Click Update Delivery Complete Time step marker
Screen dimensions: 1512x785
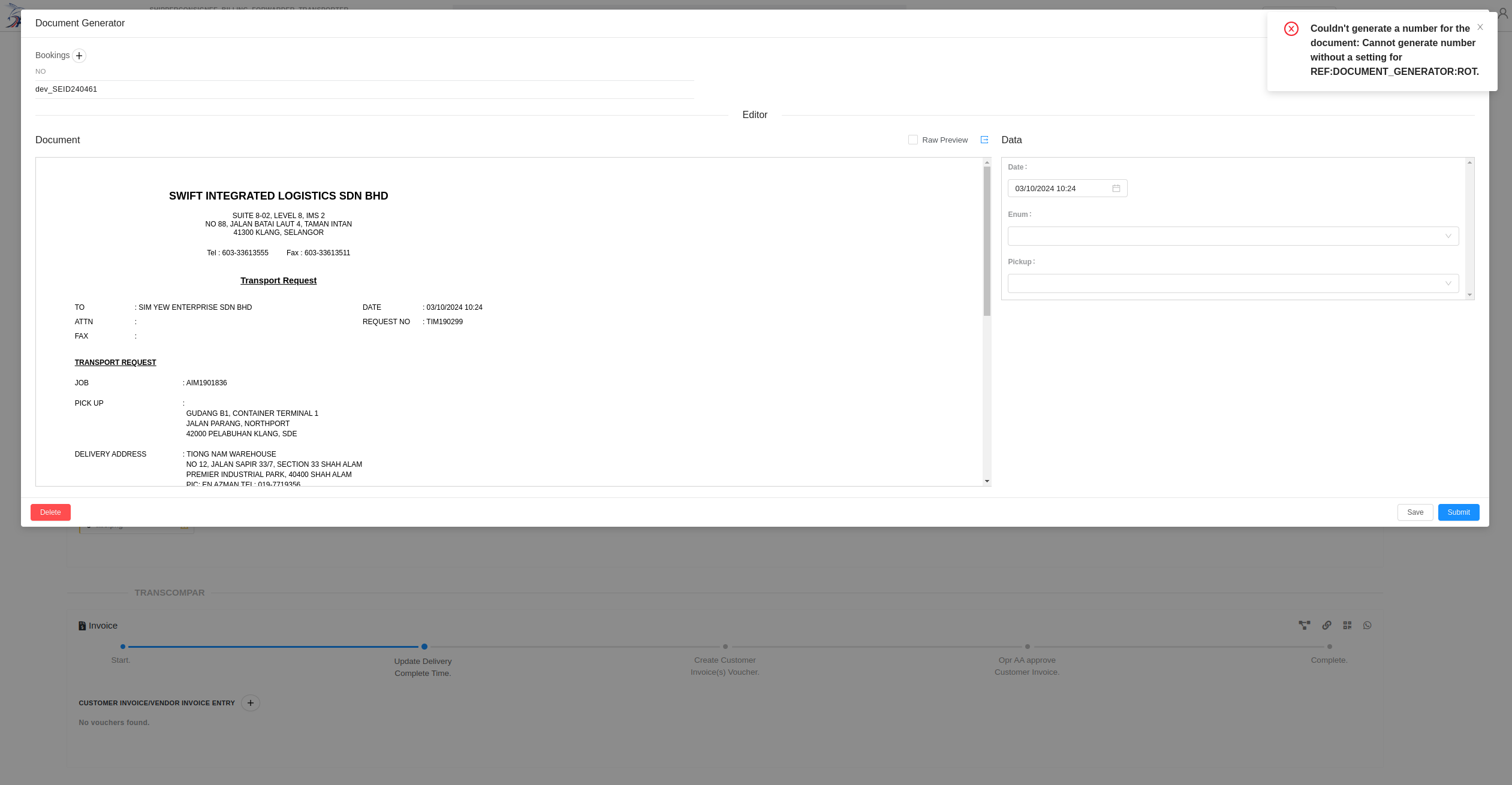(x=424, y=647)
